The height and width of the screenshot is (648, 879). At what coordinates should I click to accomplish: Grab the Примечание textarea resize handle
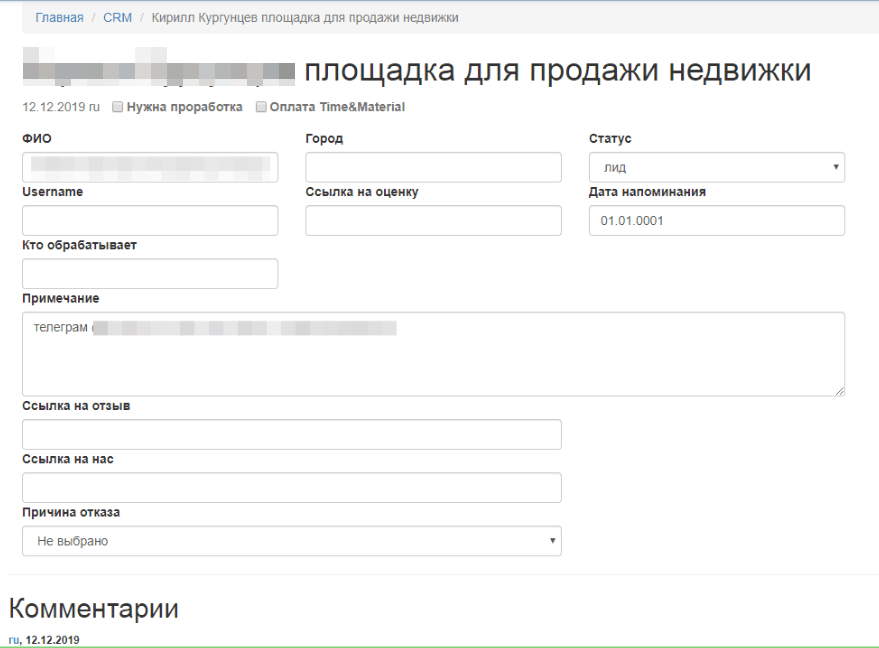(x=839, y=390)
